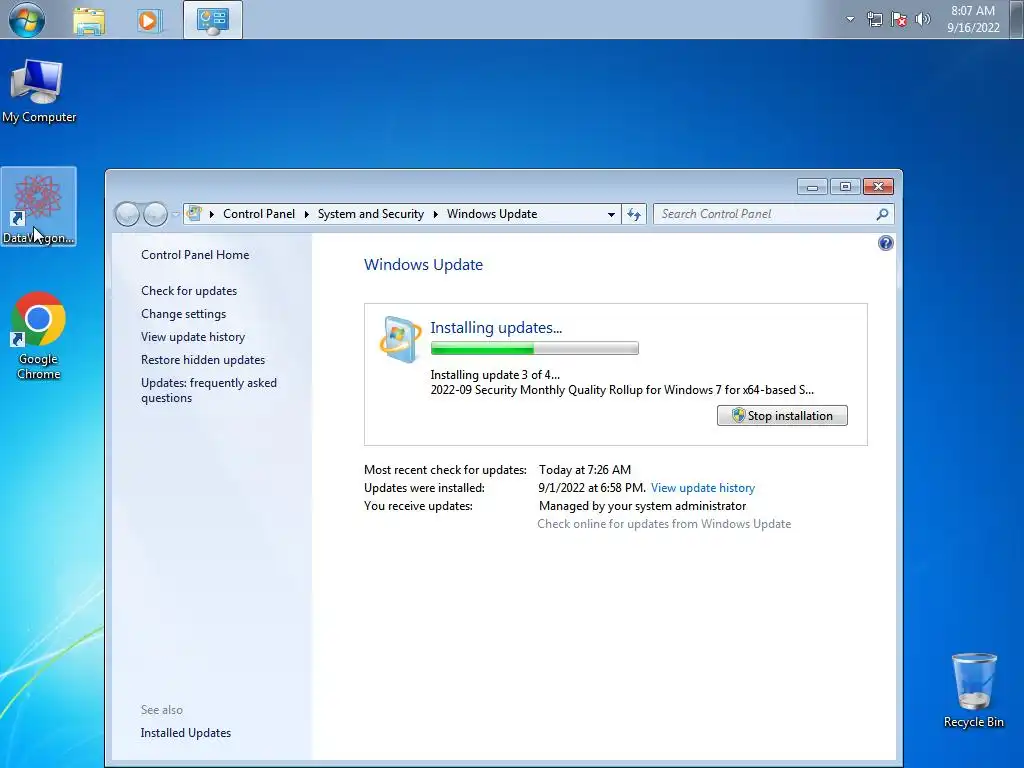The image size is (1024, 768).
Task: Go back with the Back arrow button
Action: pyautogui.click(x=127, y=214)
